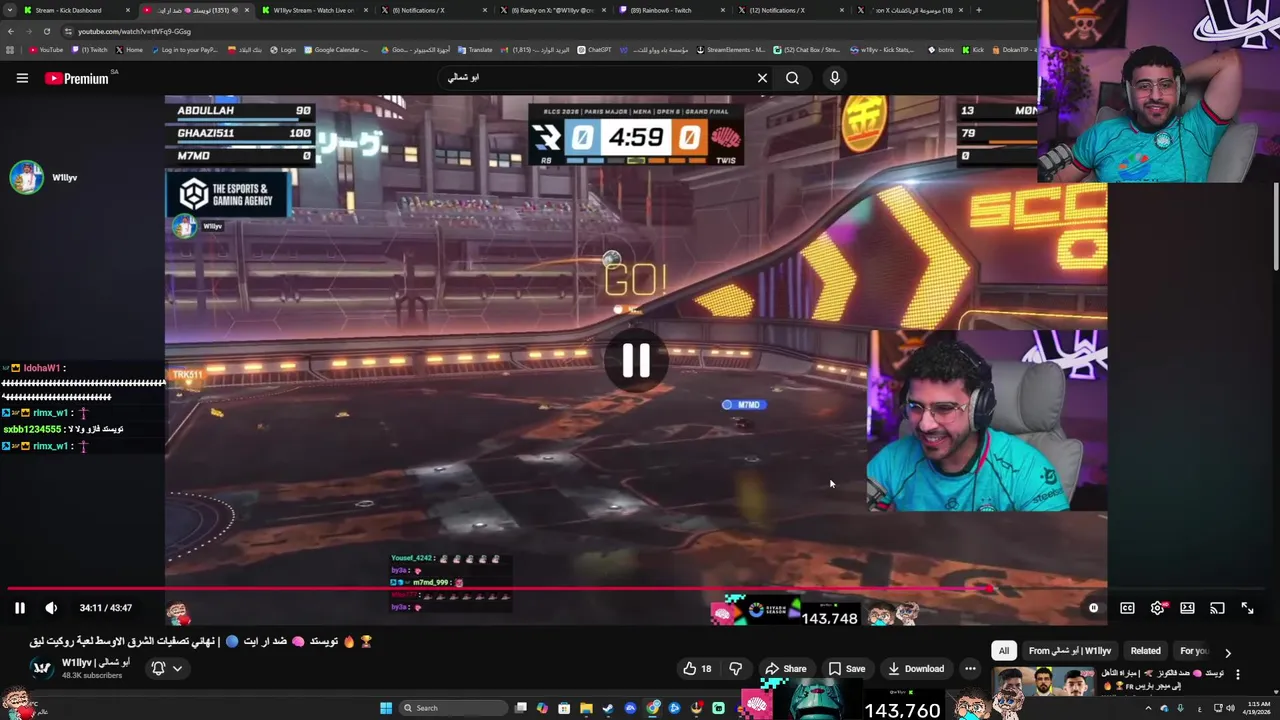Open File Explorer from the taskbar
Viewport: 1280px width, 720px height.
[586, 708]
